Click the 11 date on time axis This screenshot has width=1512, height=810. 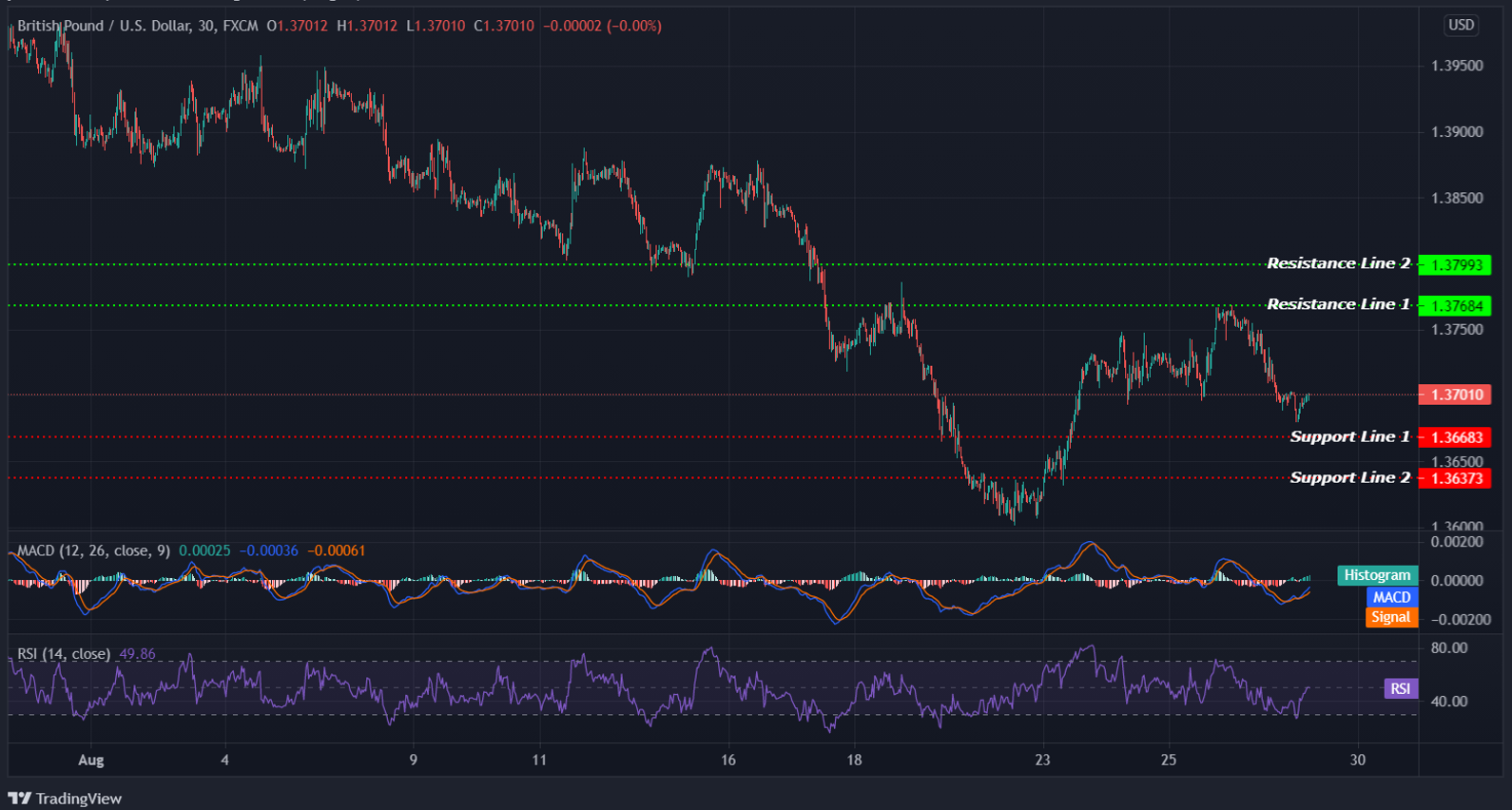539,760
